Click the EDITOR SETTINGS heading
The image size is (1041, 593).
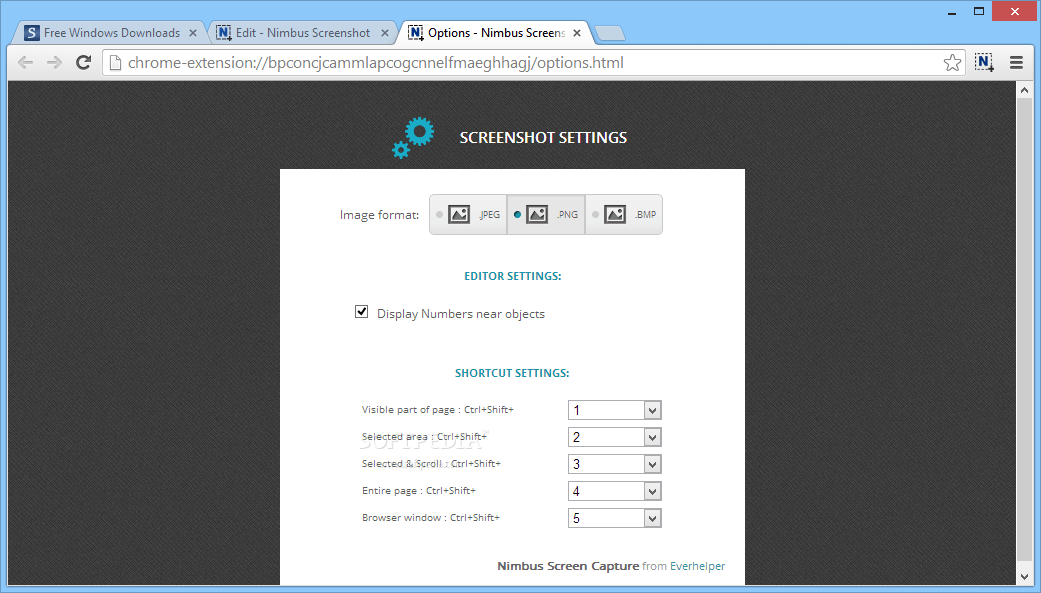(x=513, y=276)
